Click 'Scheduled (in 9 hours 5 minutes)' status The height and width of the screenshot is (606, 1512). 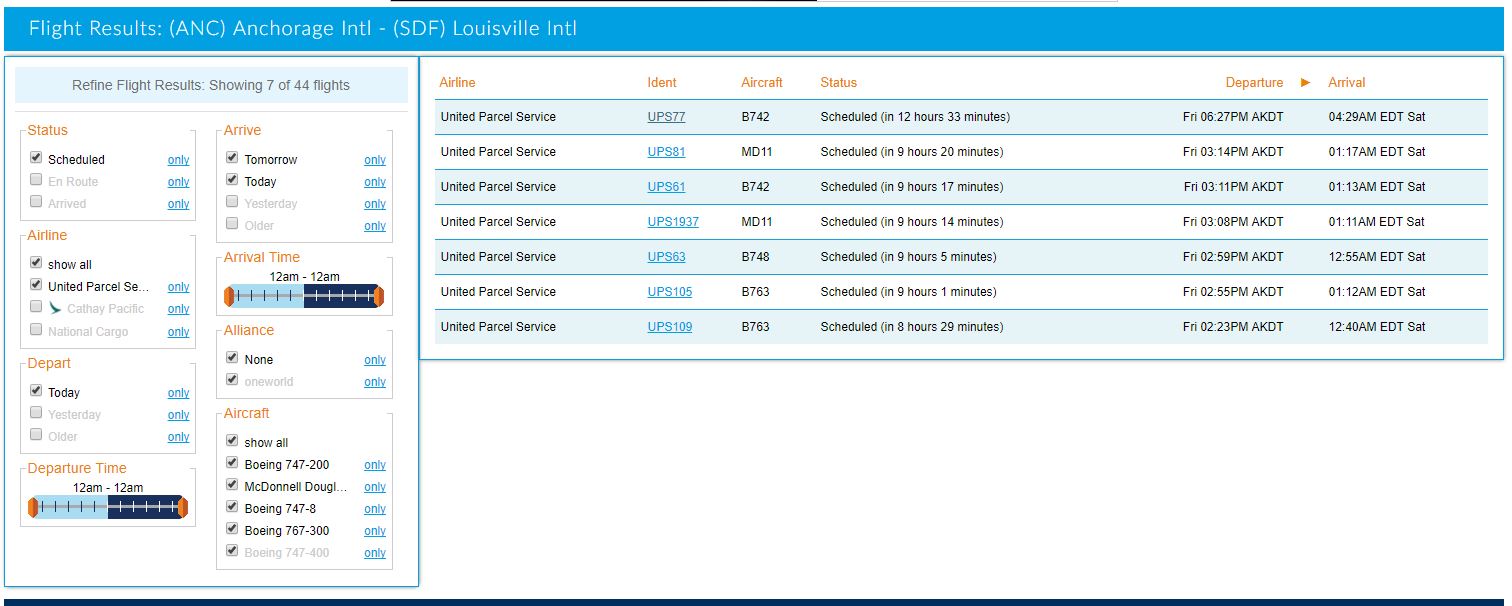(908, 257)
